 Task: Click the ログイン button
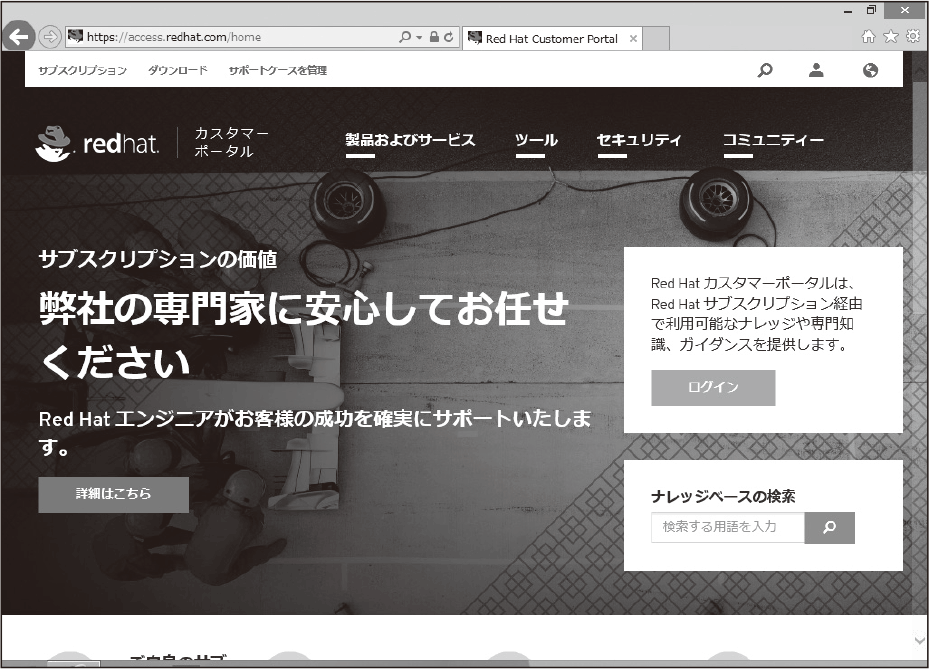coord(713,388)
